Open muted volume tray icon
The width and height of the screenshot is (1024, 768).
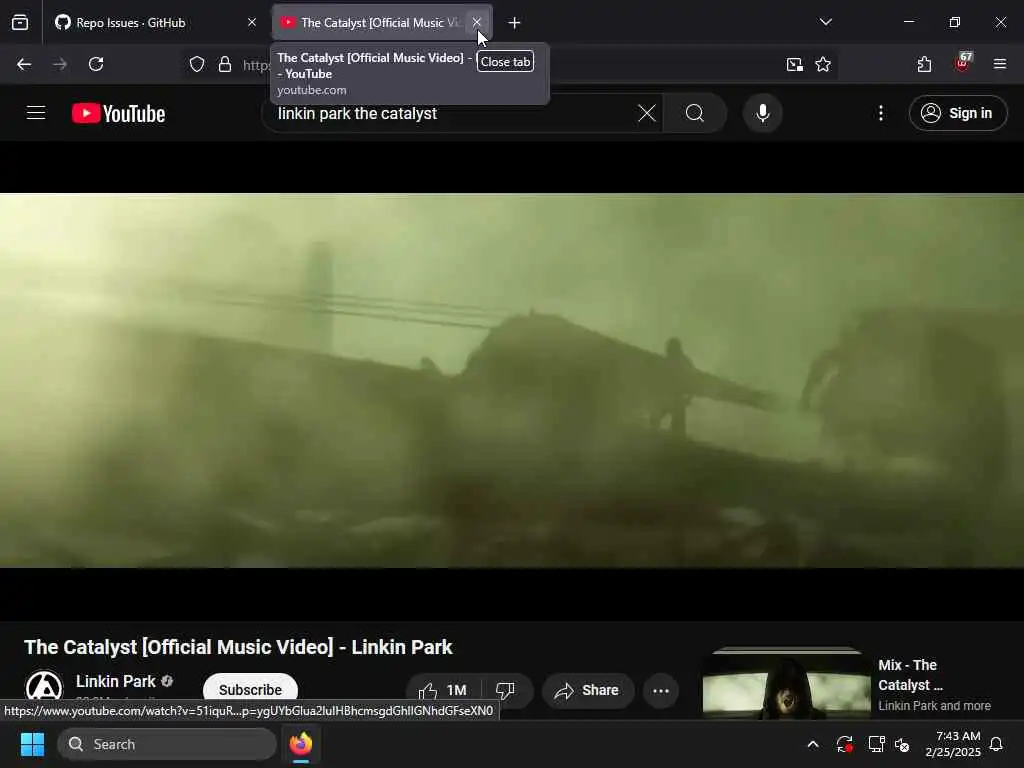[x=902, y=744]
